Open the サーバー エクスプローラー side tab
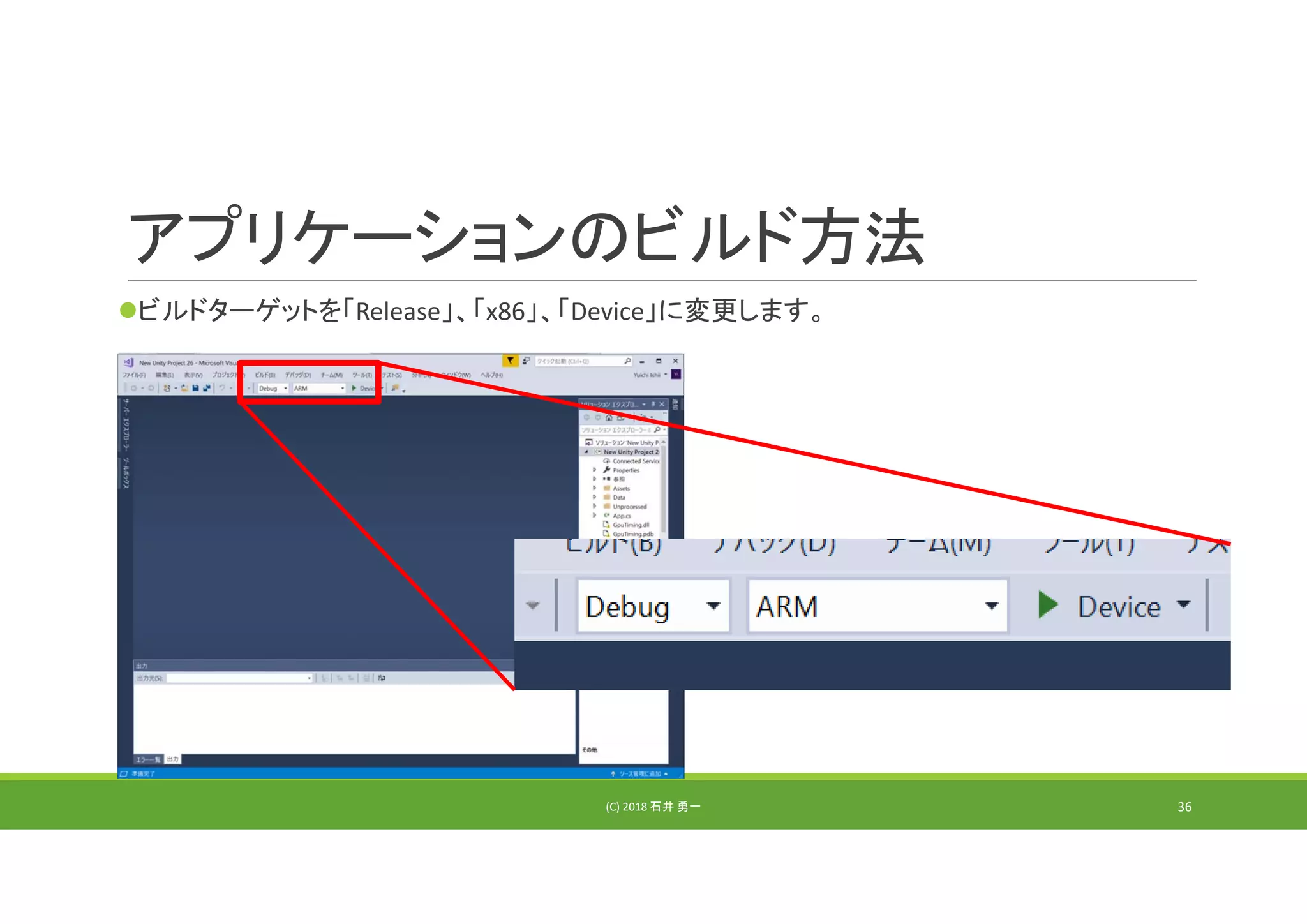1307x924 pixels. pyautogui.click(x=126, y=425)
